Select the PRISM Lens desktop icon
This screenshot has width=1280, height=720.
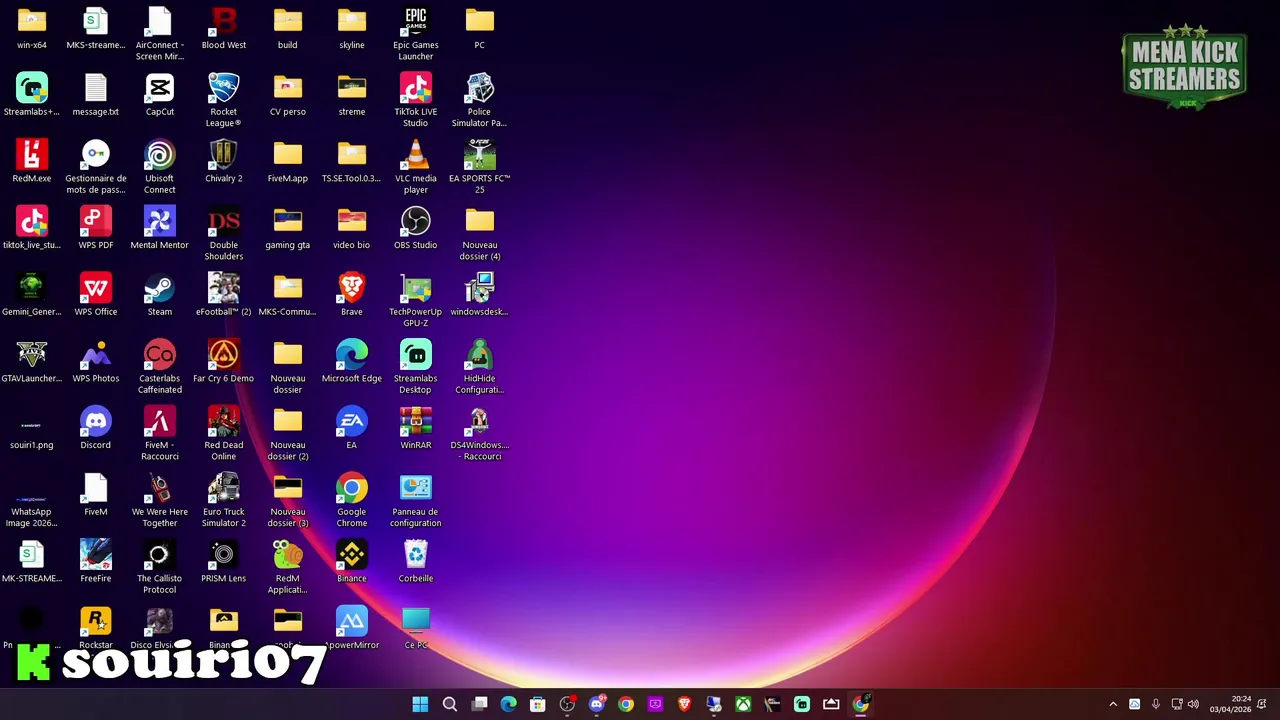224,560
